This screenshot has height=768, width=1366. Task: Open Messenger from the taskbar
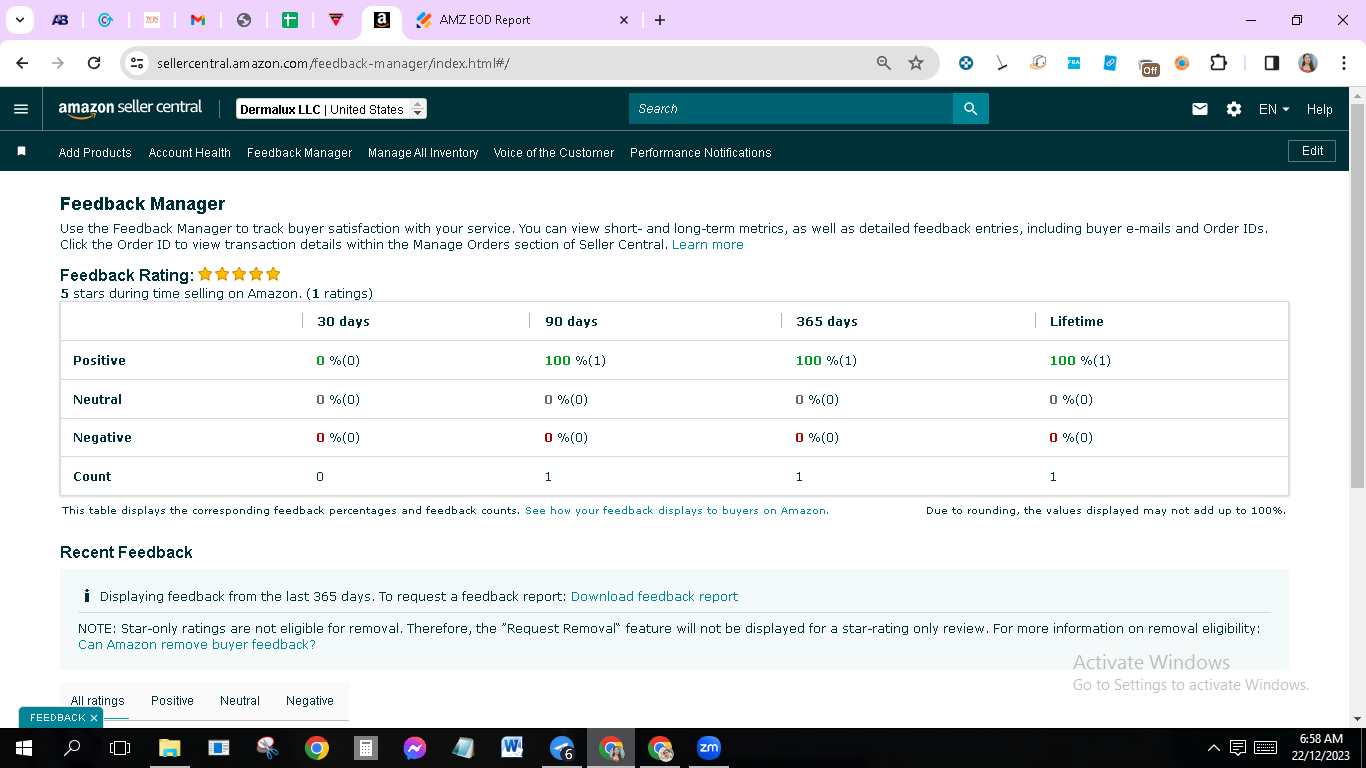(x=415, y=748)
